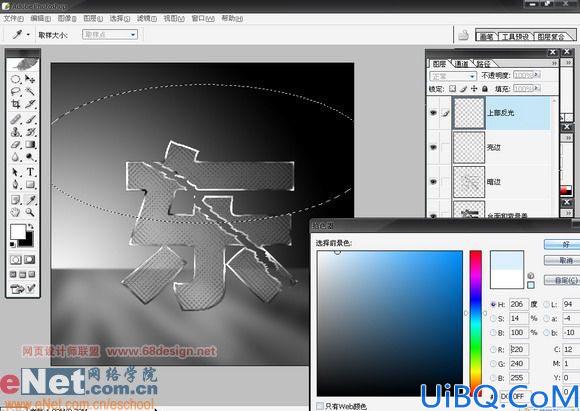Switch to the 通道 tab

coord(461,64)
